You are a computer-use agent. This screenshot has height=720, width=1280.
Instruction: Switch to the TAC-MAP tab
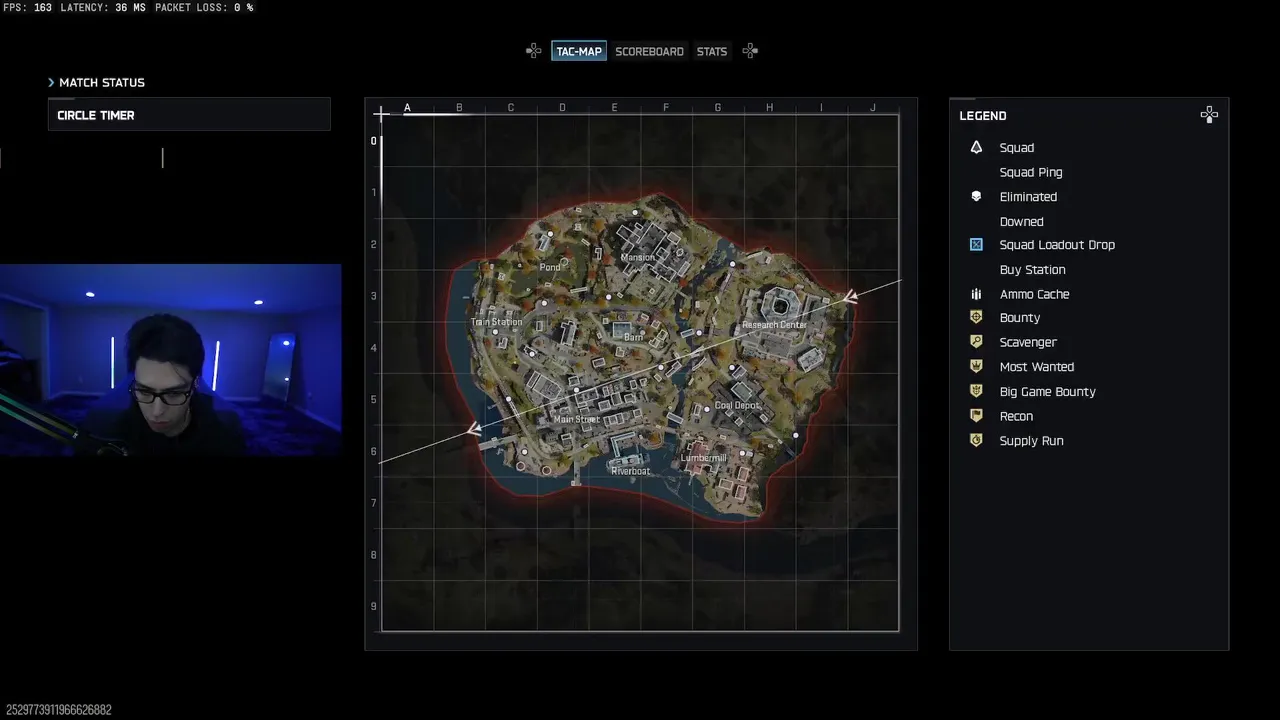(x=579, y=51)
